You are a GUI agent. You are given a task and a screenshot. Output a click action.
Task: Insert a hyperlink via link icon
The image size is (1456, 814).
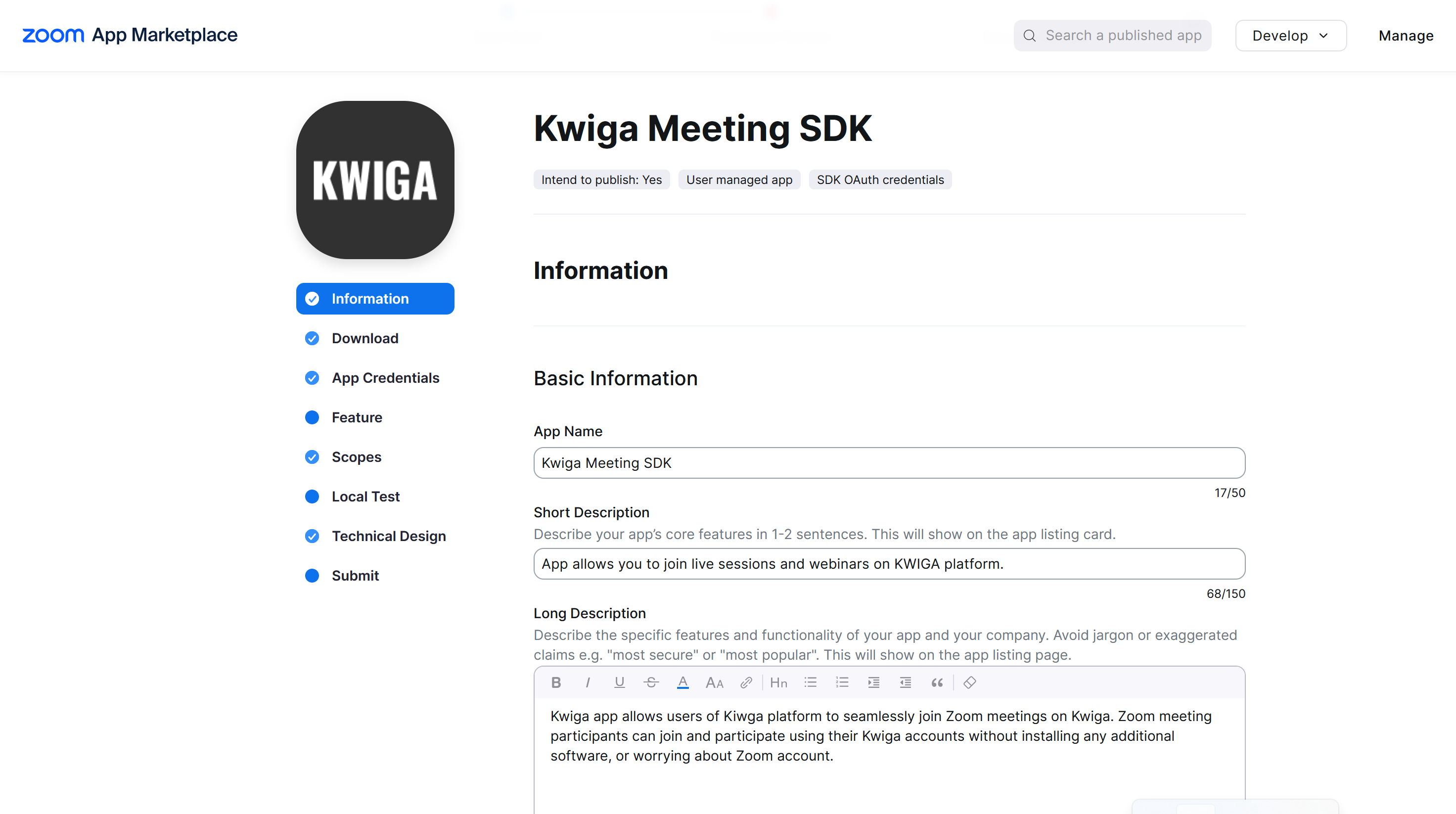pos(746,682)
